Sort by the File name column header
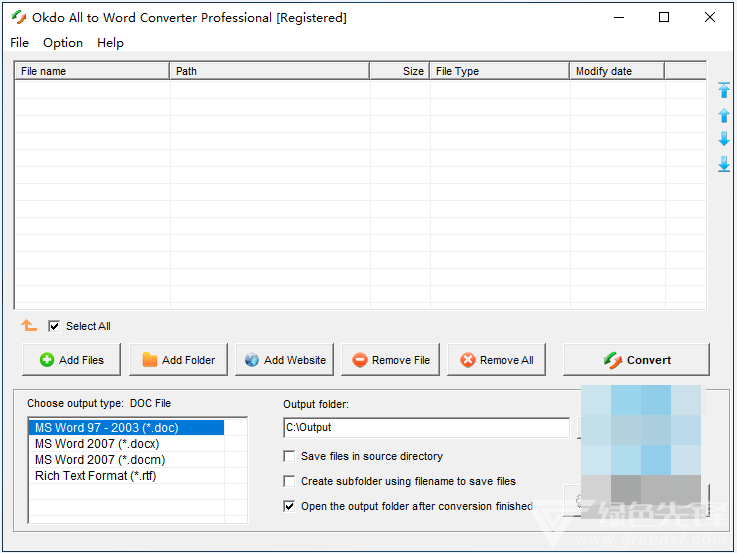This screenshot has height=553, width=737. (92, 71)
